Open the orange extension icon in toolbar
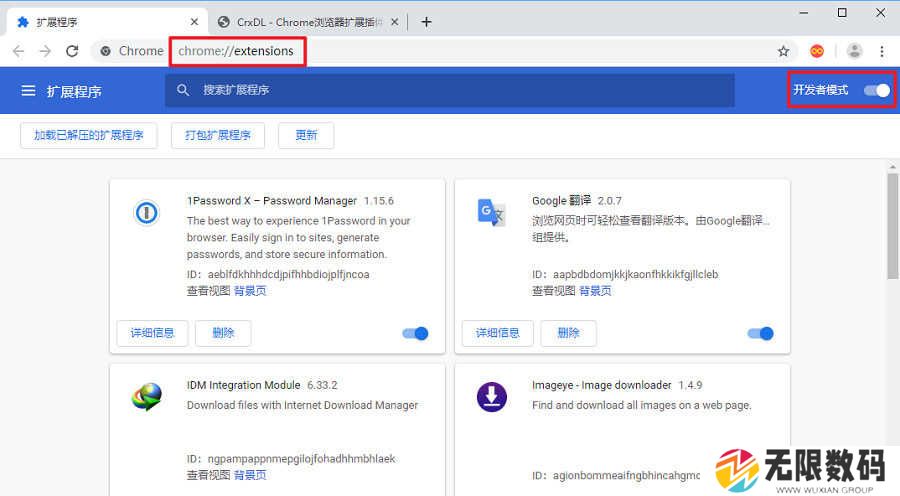Image resolution: width=900 pixels, height=496 pixels. click(817, 51)
